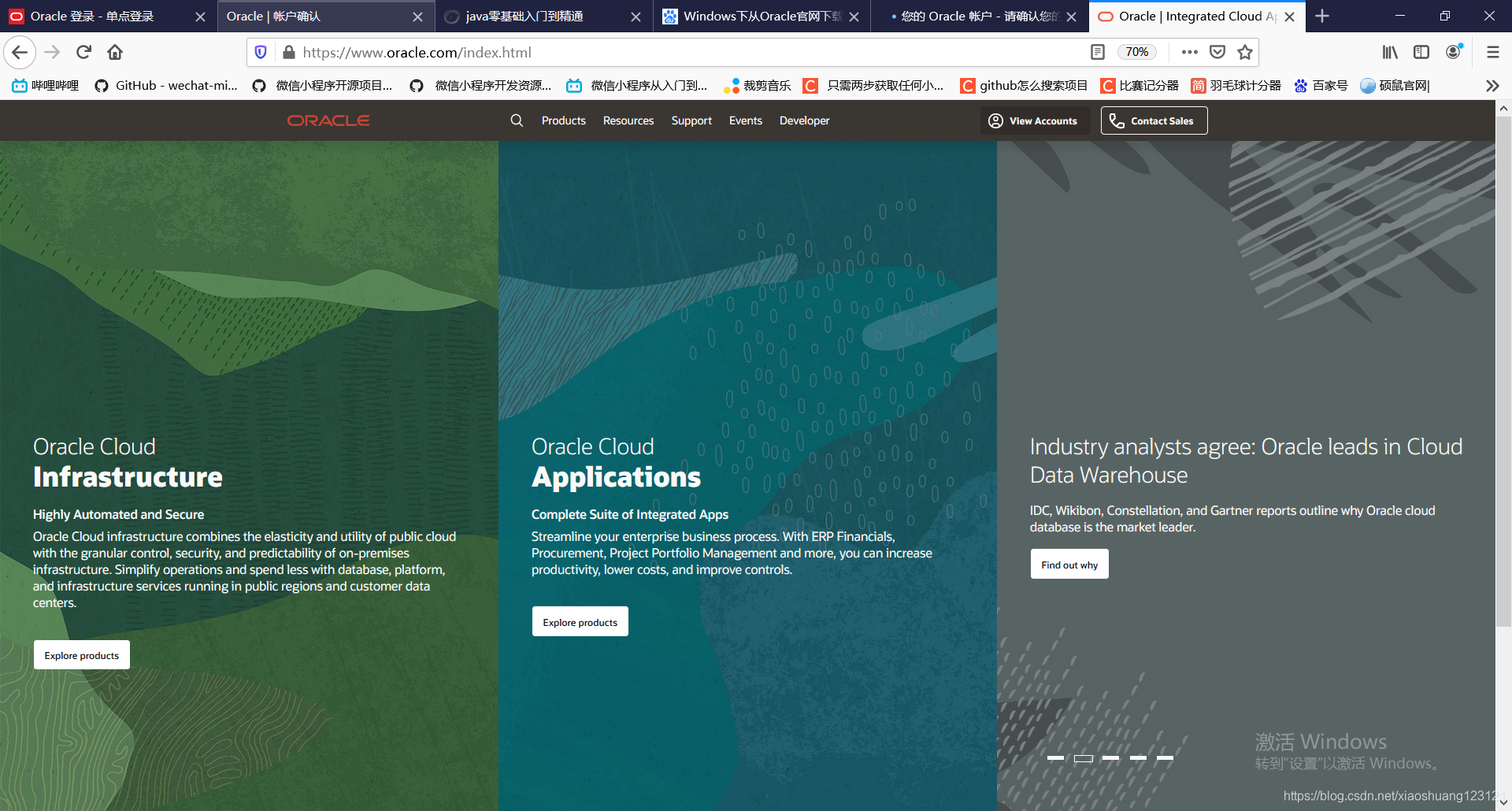Toggle reader view icon in address bar
This screenshot has height=811, width=1512.
pyautogui.click(x=1098, y=53)
